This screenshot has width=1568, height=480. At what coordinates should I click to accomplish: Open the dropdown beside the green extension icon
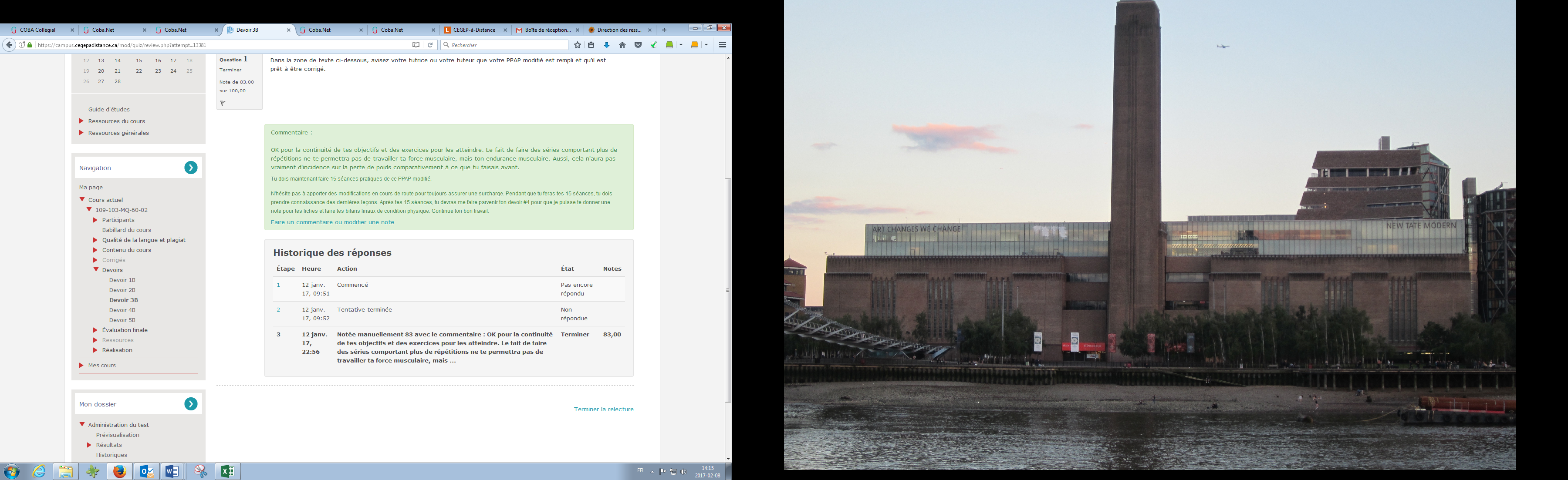coord(681,45)
